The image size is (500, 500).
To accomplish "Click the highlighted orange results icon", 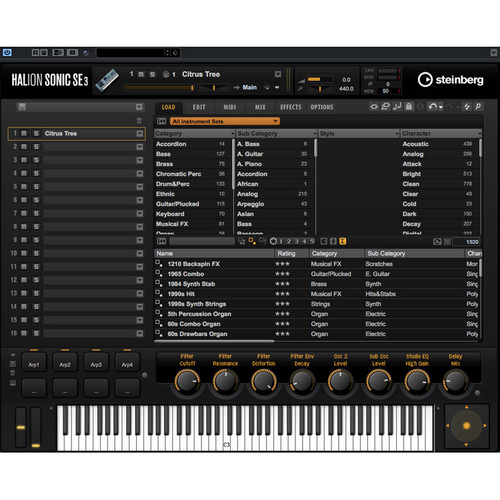I will tap(343, 241).
